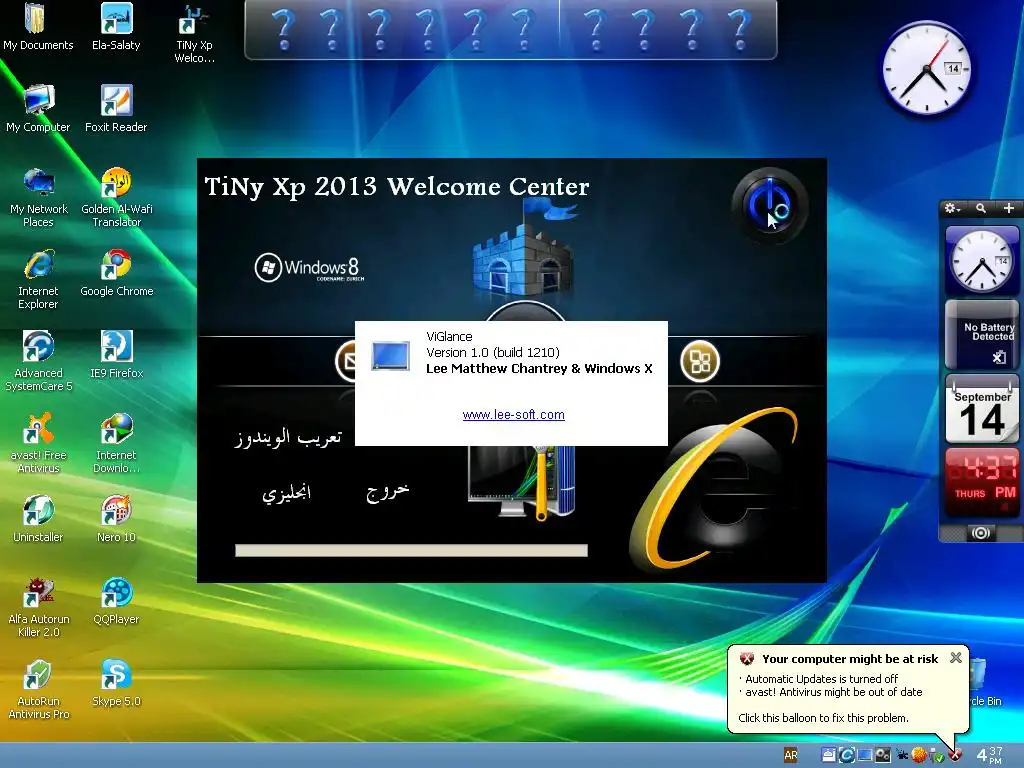Launch Skype 5.0 from the desktop
This screenshot has height=768, width=1024.
116,684
